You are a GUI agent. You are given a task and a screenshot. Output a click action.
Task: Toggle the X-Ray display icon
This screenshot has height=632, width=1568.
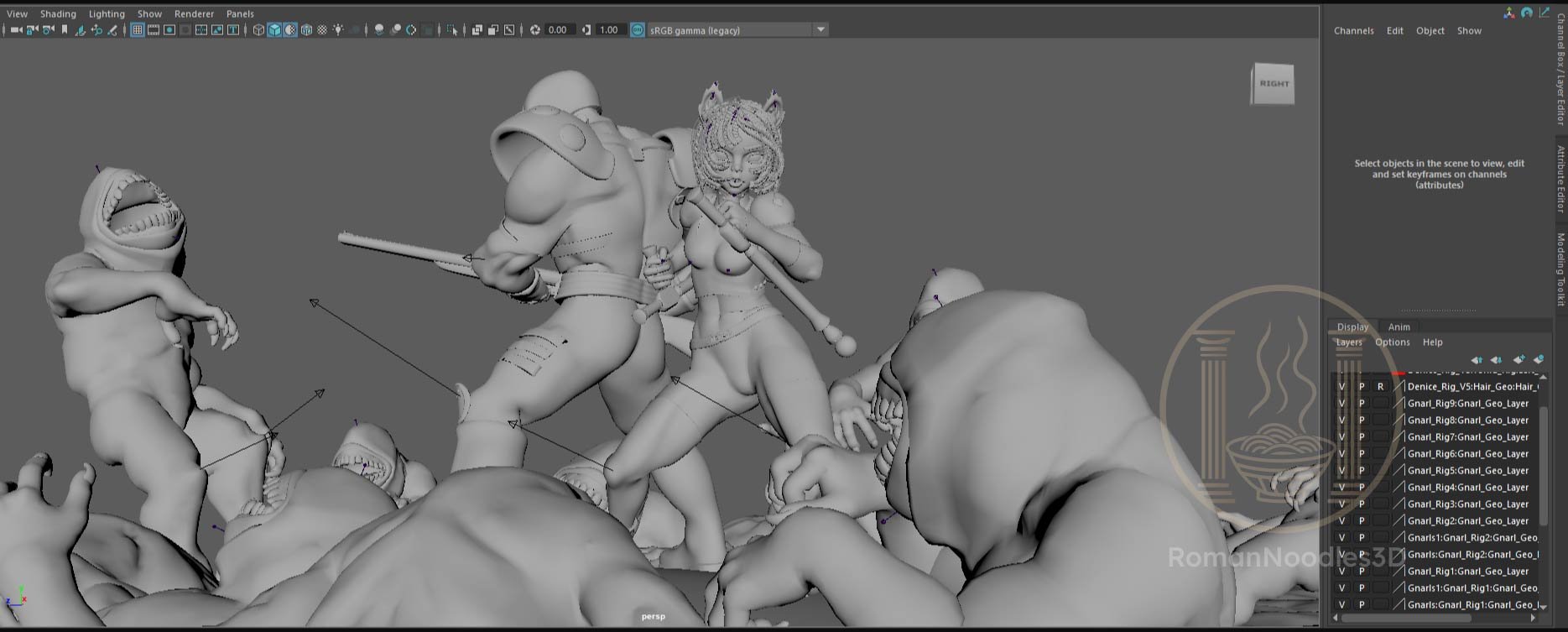click(x=477, y=29)
